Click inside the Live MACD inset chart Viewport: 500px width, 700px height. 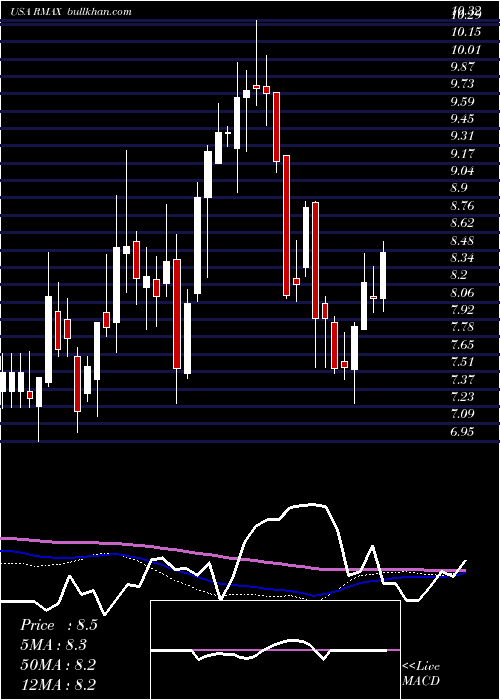pyautogui.click(x=275, y=650)
